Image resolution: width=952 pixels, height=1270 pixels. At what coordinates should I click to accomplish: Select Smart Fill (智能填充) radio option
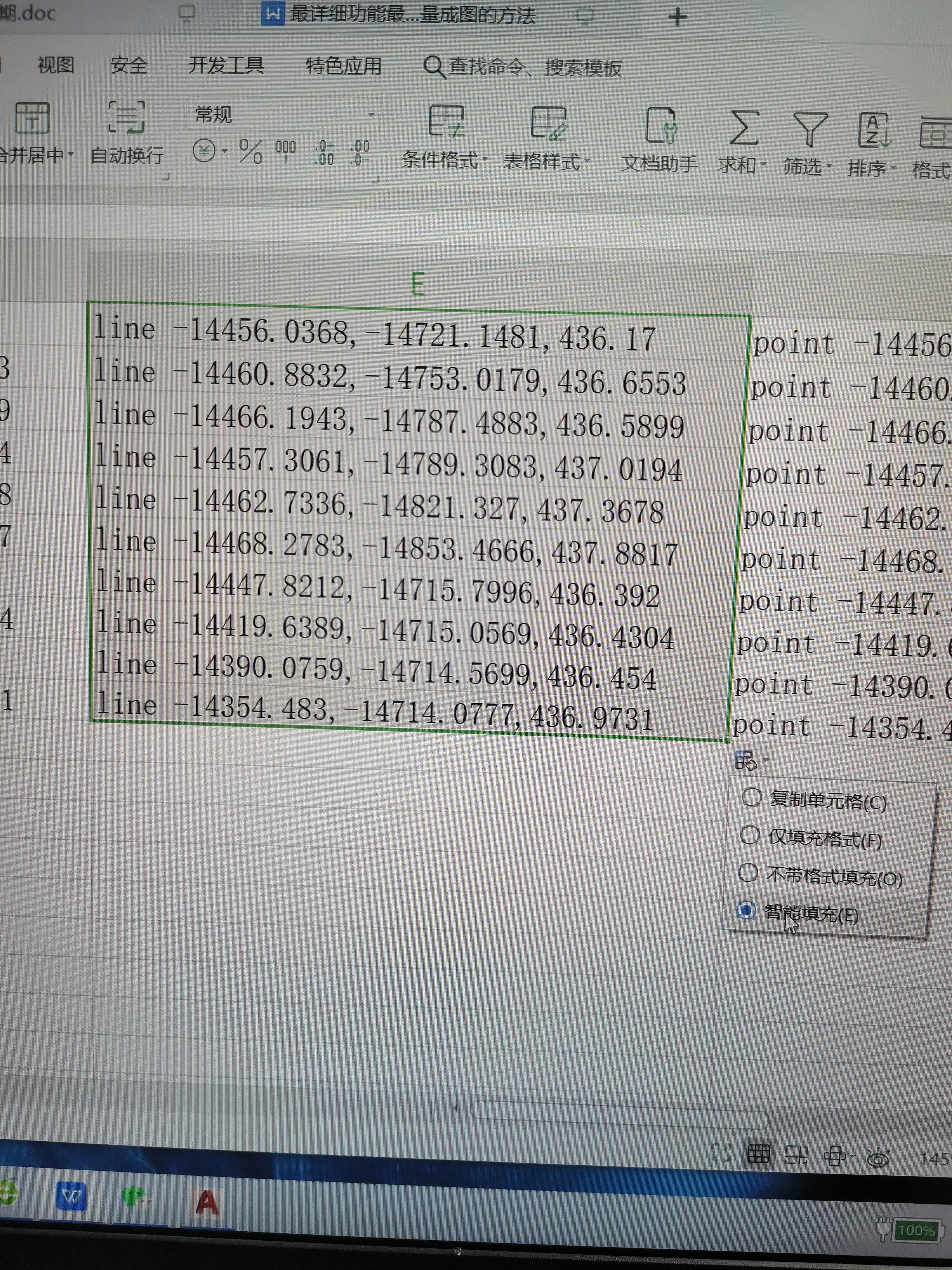pos(746,911)
